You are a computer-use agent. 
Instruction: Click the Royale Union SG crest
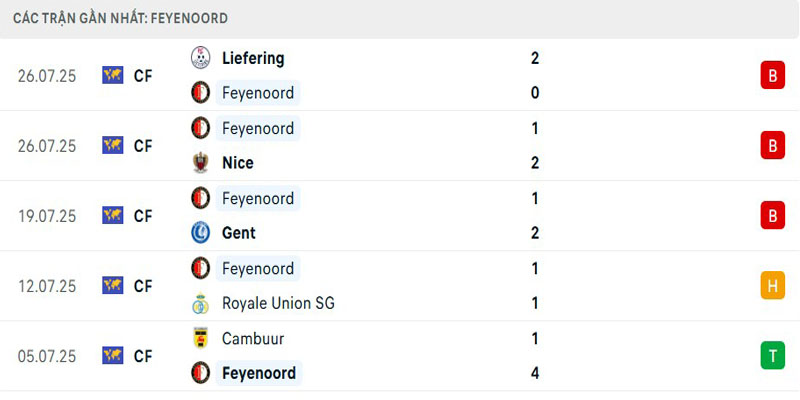coord(201,302)
